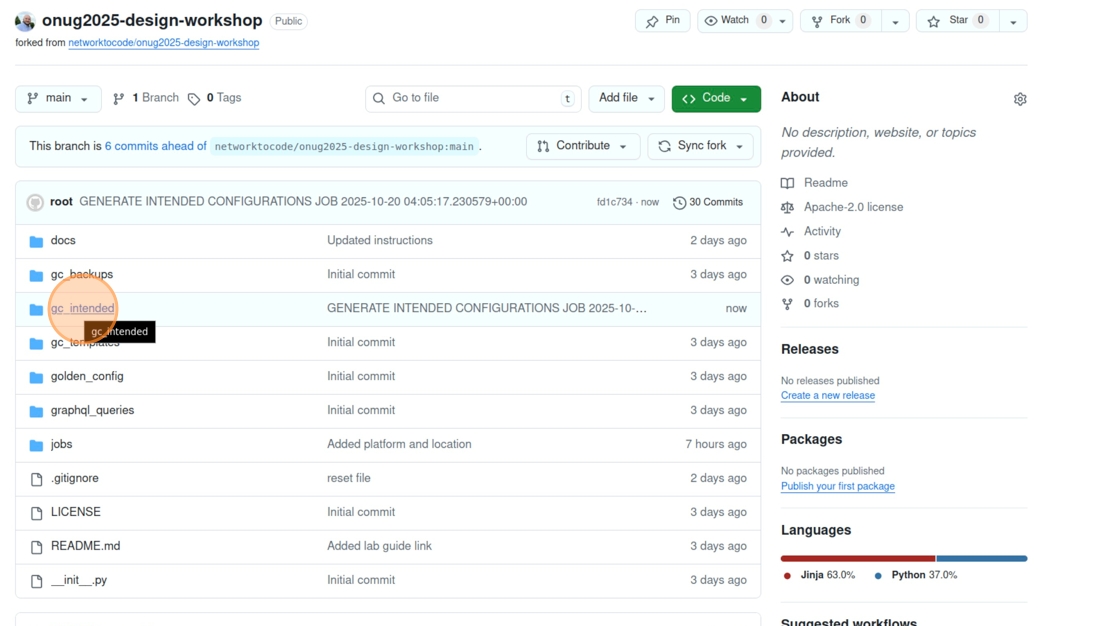Image resolution: width=1120 pixels, height=626 pixels.
Task: View the 0 stars link
Action: pos(821,256)
